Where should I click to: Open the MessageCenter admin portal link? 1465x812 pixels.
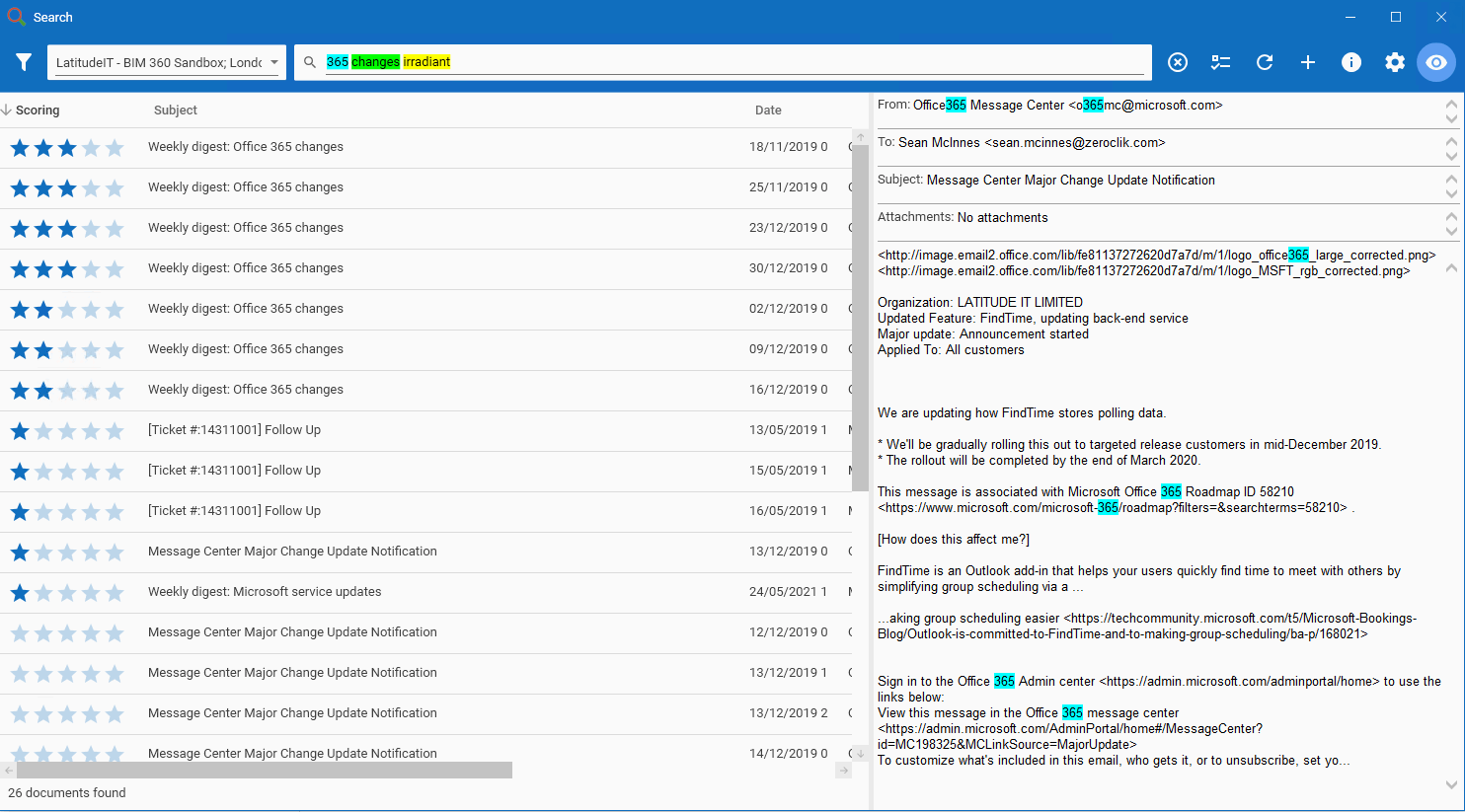coord(1070,737)
